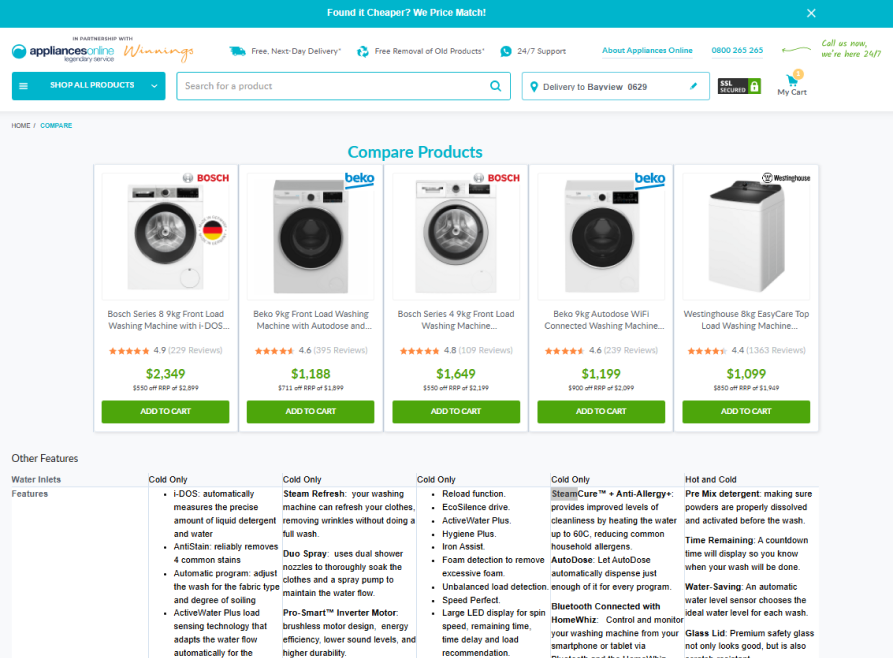Open the Delivery to Bayview selector
Screen dimensions: 893x658
616,87
